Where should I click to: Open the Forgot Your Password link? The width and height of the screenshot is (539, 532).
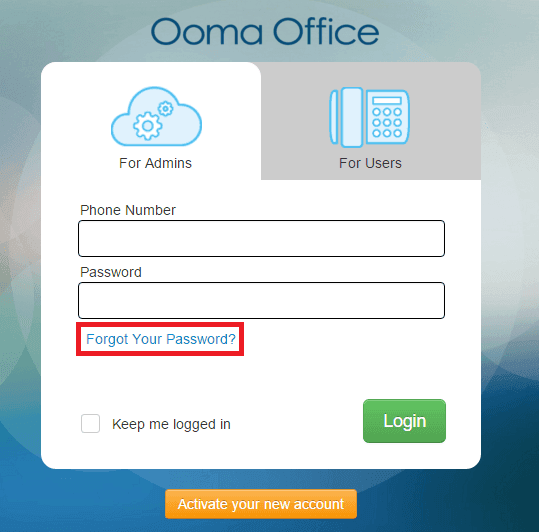[161, 339]
